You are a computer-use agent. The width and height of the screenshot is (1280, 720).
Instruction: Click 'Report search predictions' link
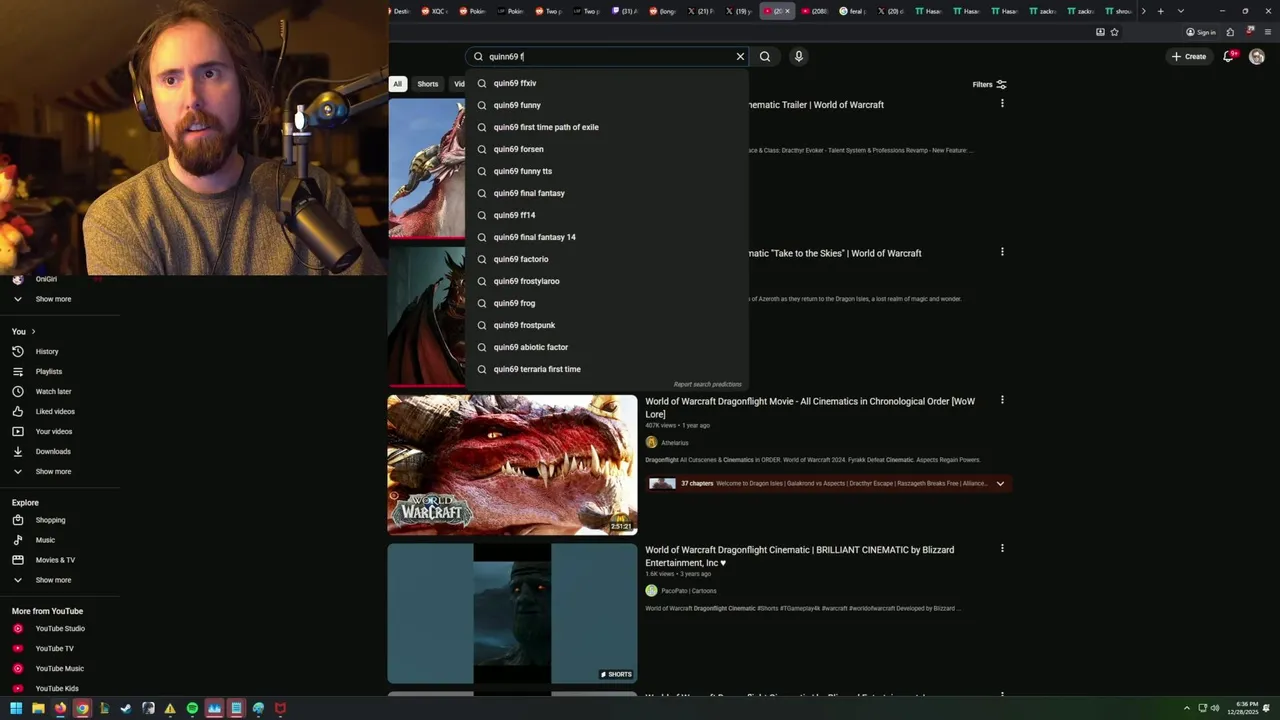point(707,384)
